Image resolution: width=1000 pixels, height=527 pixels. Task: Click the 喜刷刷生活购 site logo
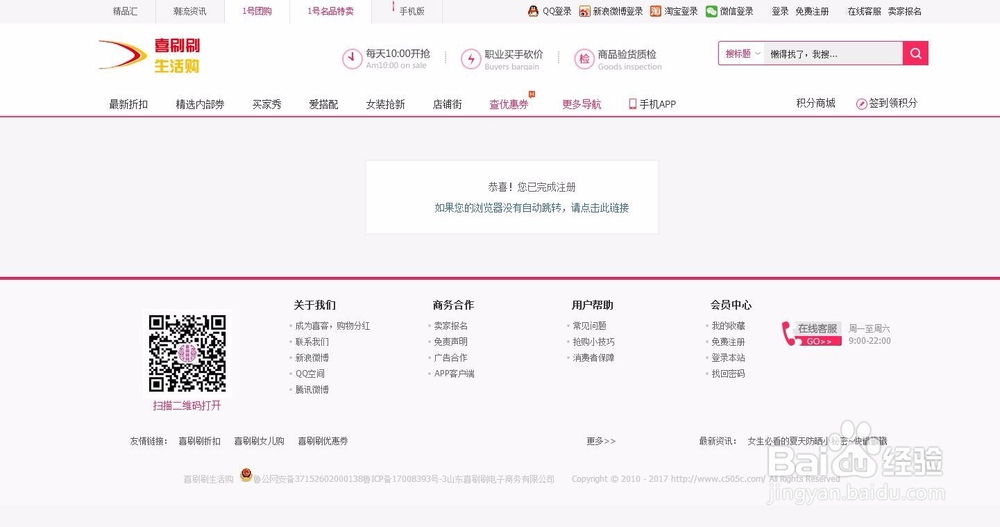click(150, 56)
